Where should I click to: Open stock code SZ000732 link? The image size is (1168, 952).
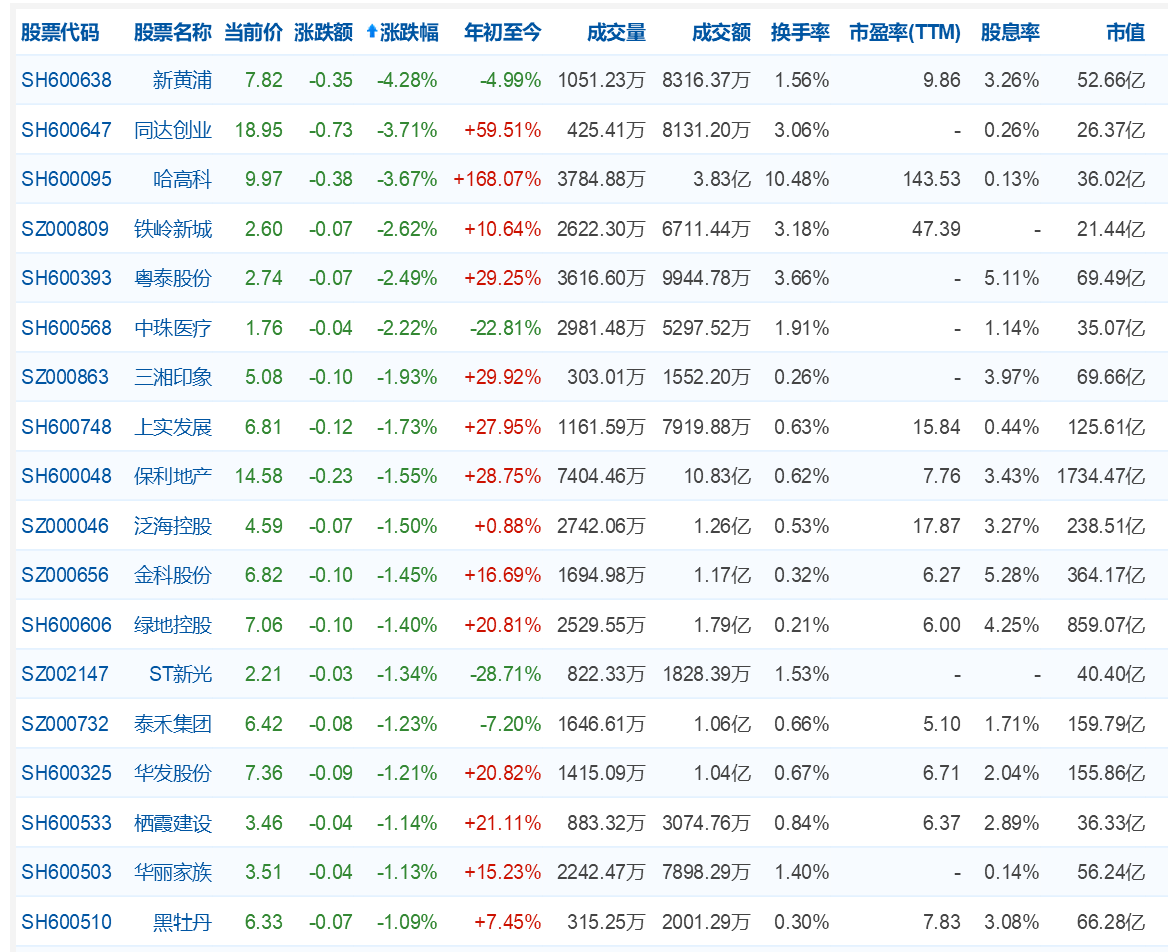coord(65,724)
